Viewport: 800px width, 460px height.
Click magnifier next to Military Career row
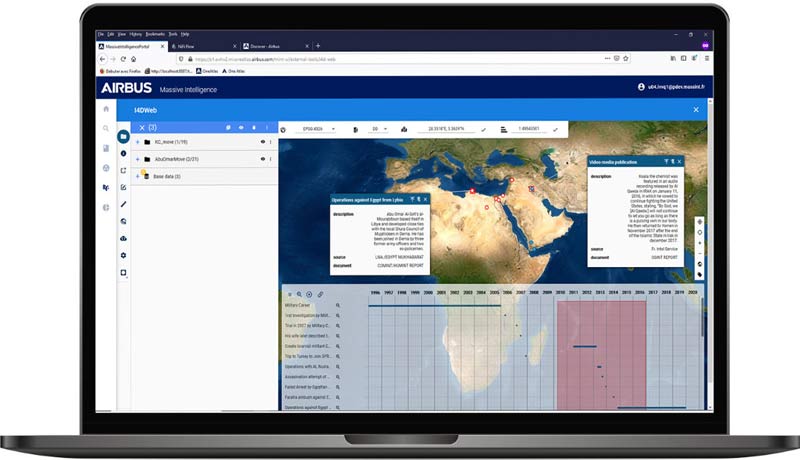pos(338,305)
